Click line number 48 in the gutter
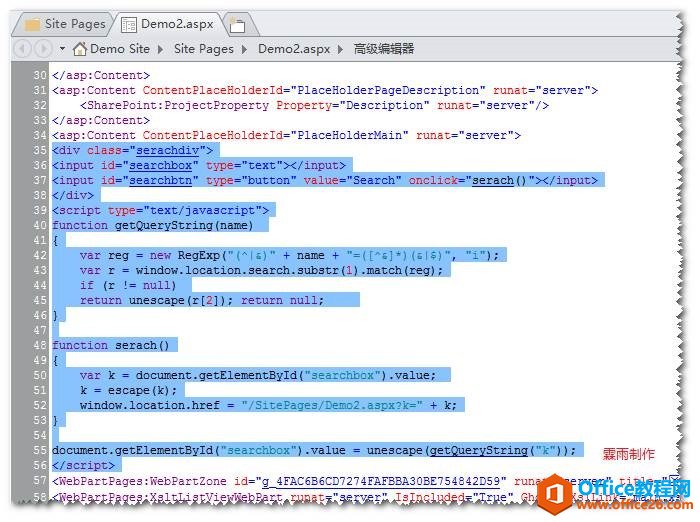700x522 pixels. 40,346
